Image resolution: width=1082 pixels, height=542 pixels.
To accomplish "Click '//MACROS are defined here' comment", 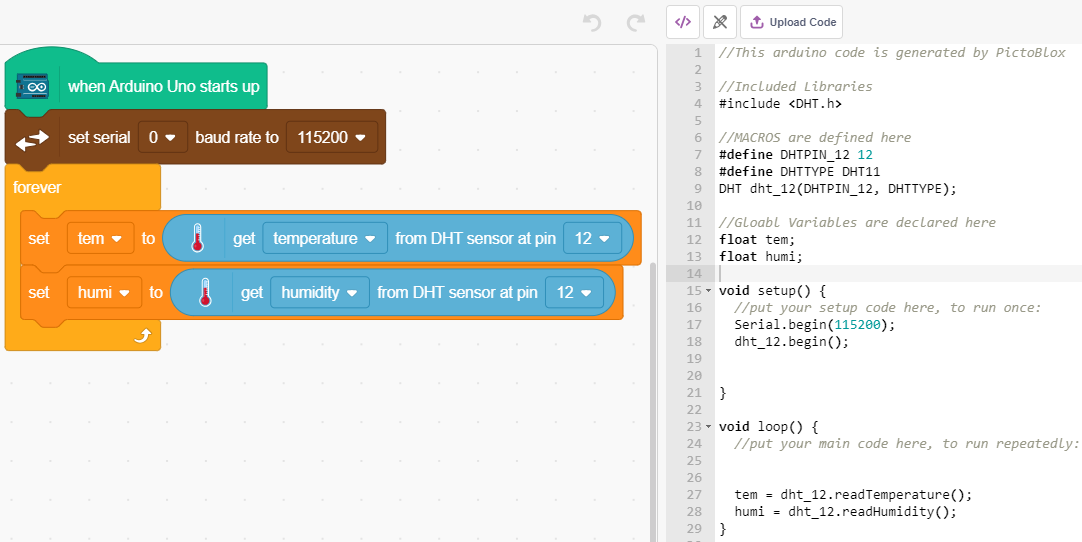I will click(x=814, y=137).
